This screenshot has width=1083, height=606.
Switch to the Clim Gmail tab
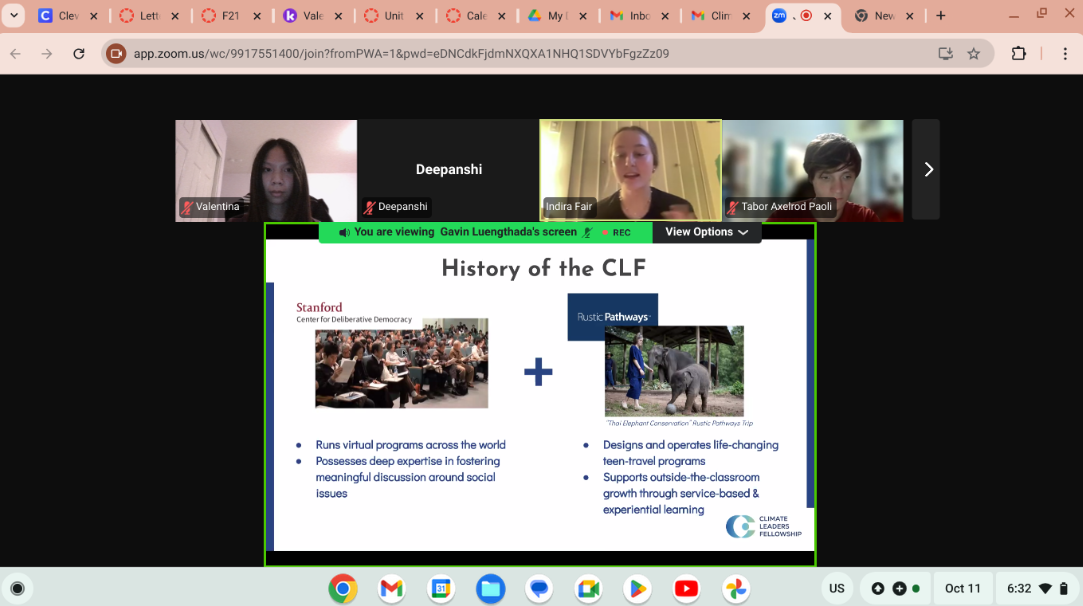coord(711,15)
